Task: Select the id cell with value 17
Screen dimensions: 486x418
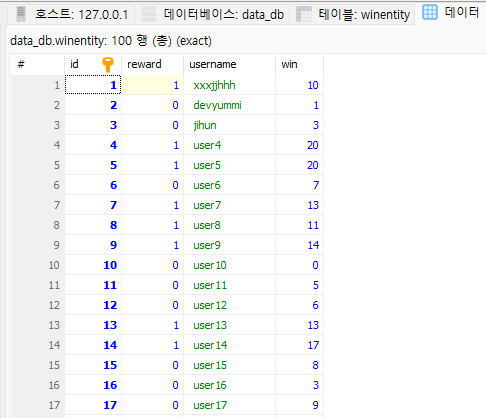Action: pos(93,405)
